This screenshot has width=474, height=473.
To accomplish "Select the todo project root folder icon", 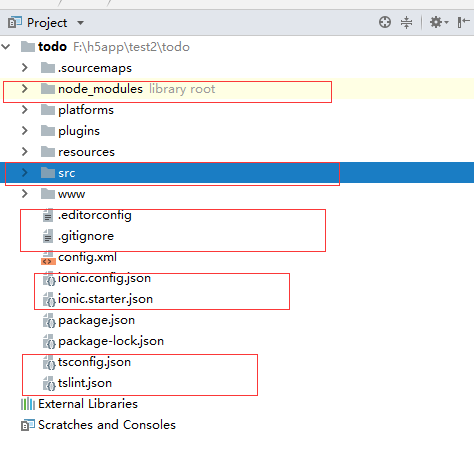I will click(x=28, y=46).
